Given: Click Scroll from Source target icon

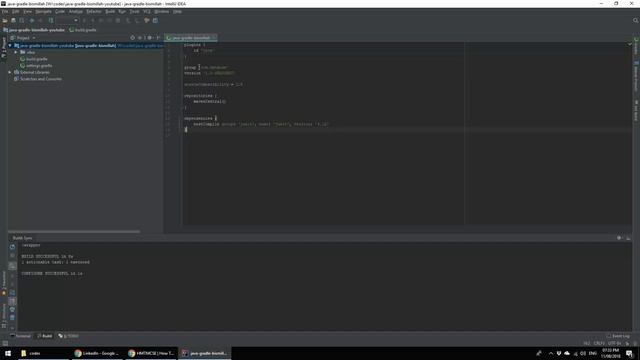Looking at the screenshot, I should coord(132,38).
